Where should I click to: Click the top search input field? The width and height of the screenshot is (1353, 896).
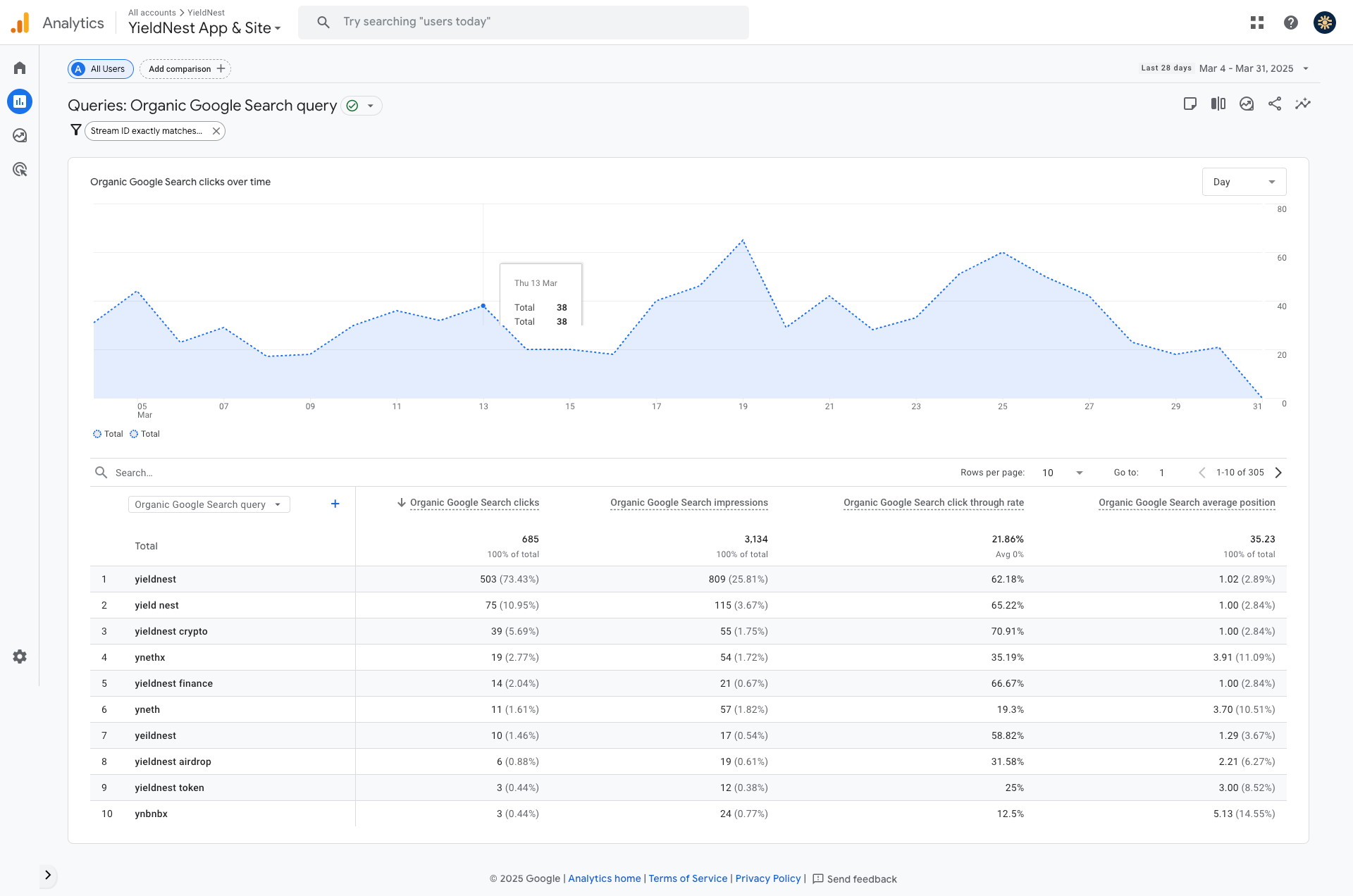[524, 23]
